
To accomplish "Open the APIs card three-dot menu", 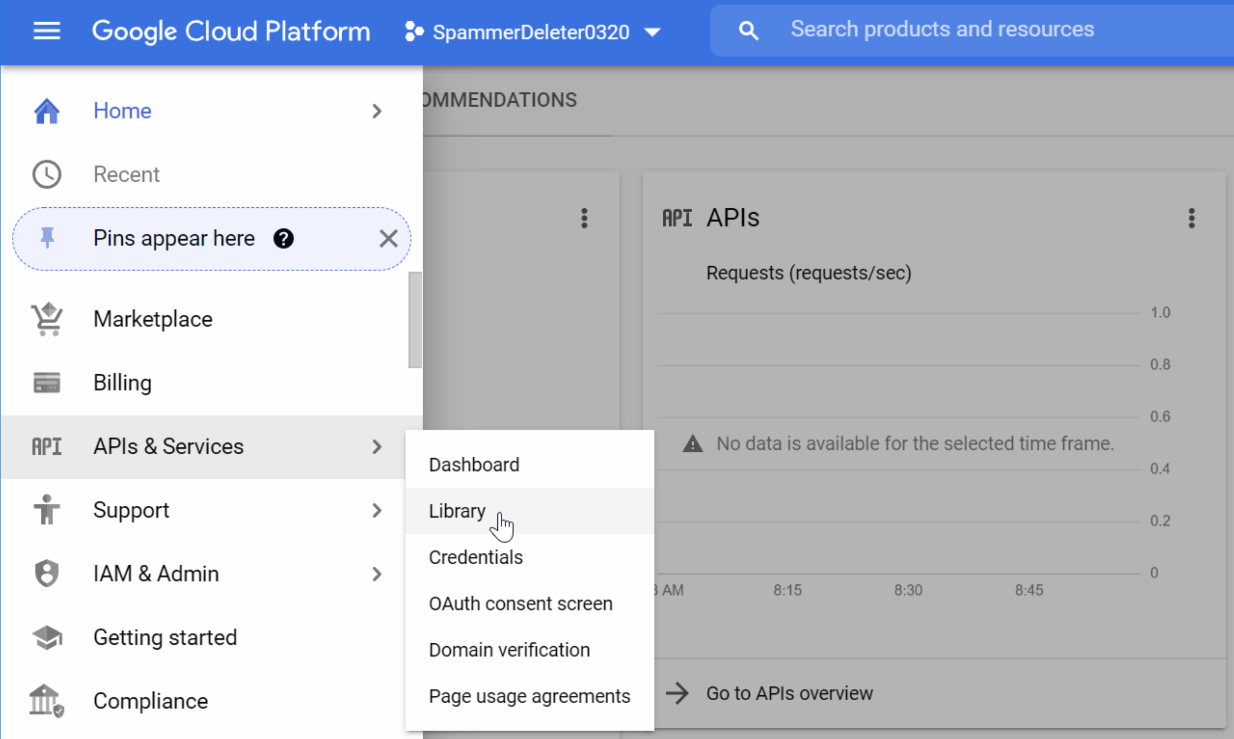I will pos(1191,218).
